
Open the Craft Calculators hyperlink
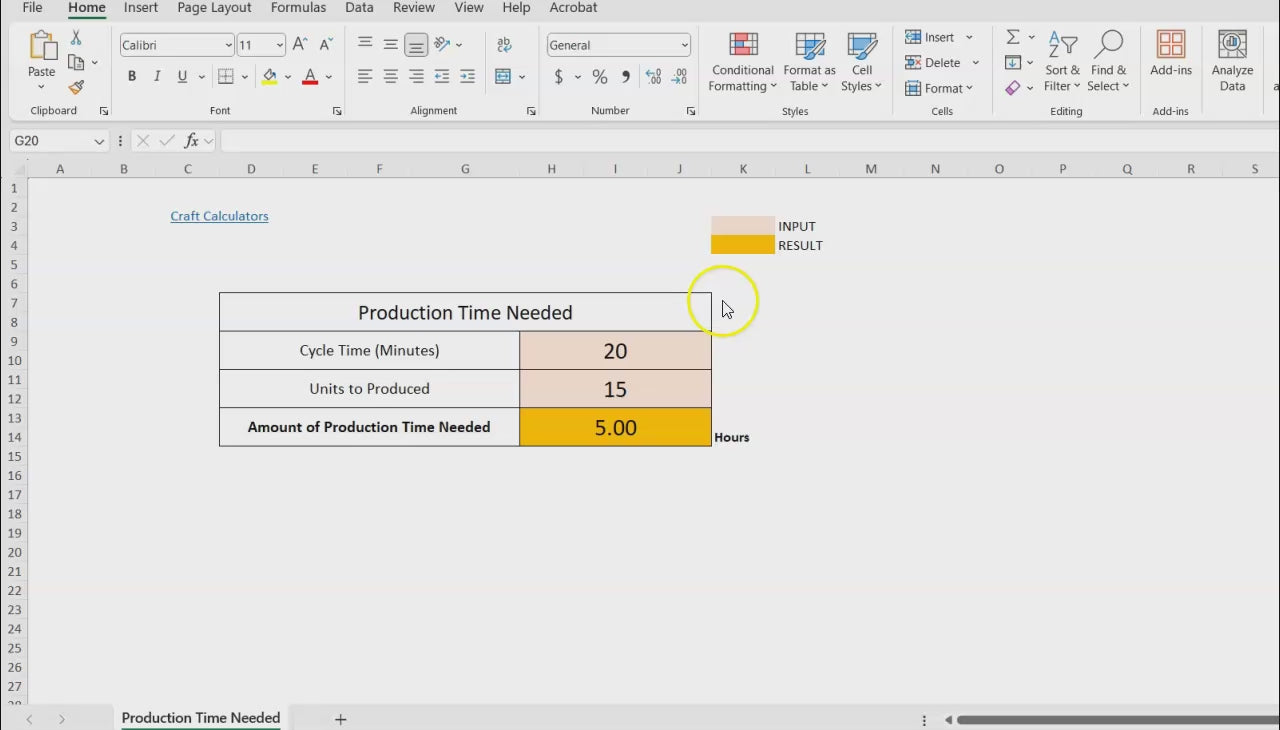(x=219, y=216)
